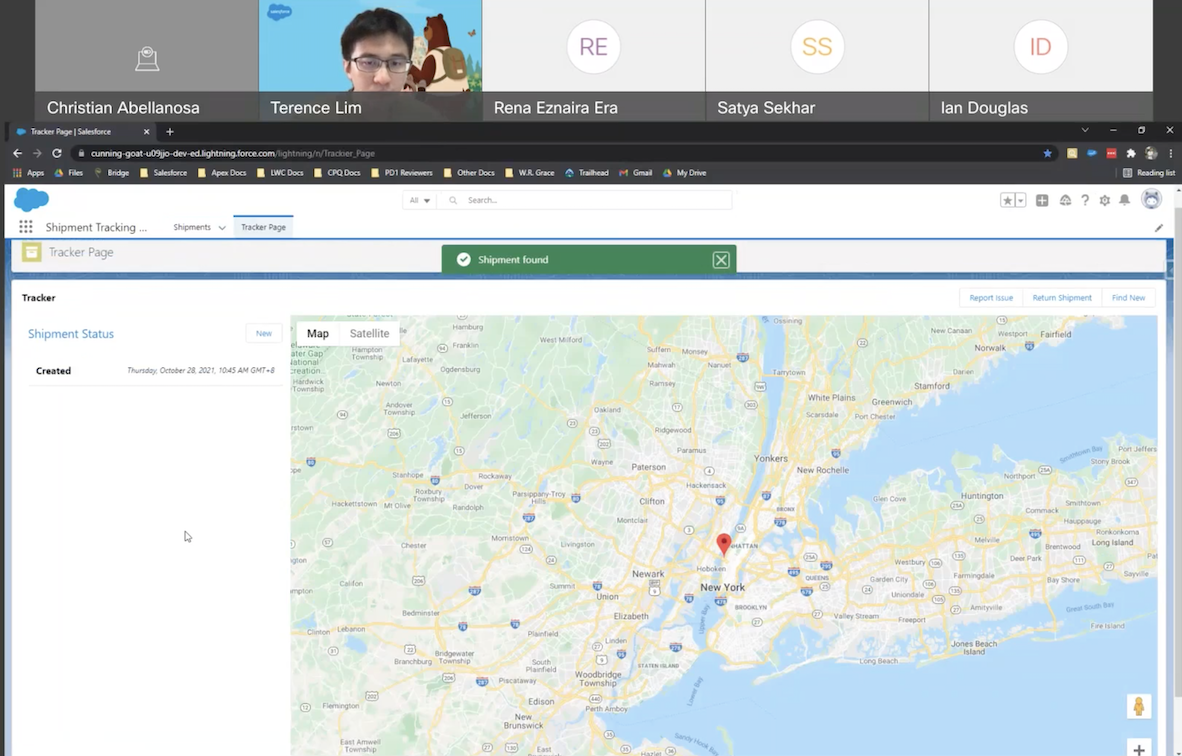Open the PD1 Reviewers bookmark folder
Viewport: 1182px width, 756px height.
(402, 173)
